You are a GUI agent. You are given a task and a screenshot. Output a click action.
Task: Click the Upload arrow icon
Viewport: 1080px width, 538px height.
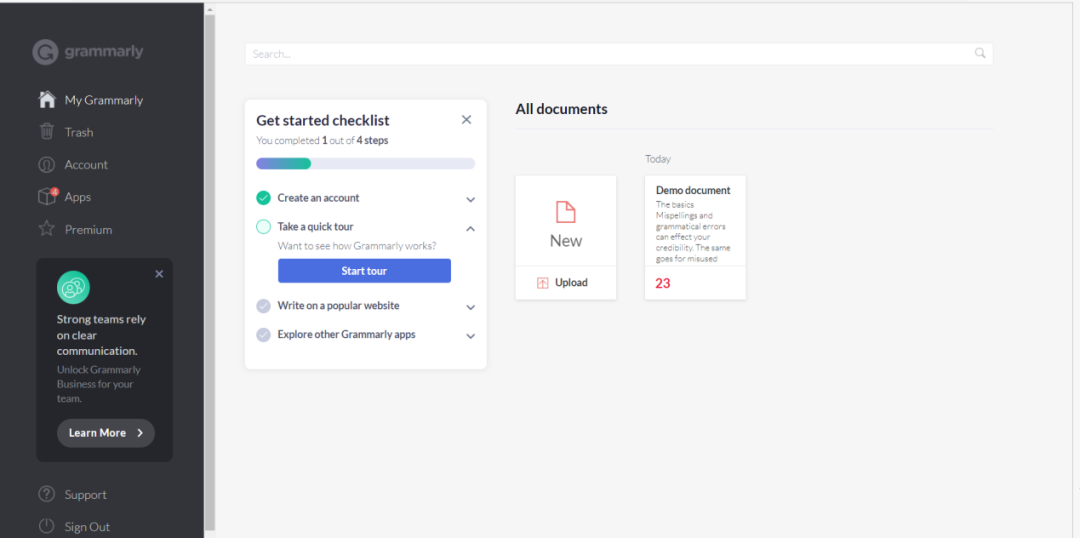(543, 283)
